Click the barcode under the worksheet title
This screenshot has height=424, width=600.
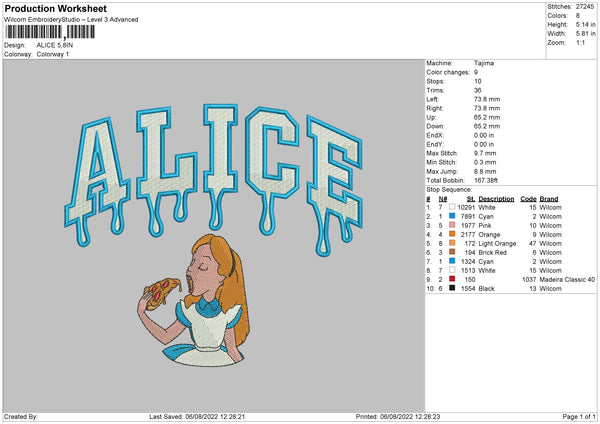[x=50, y=32]
